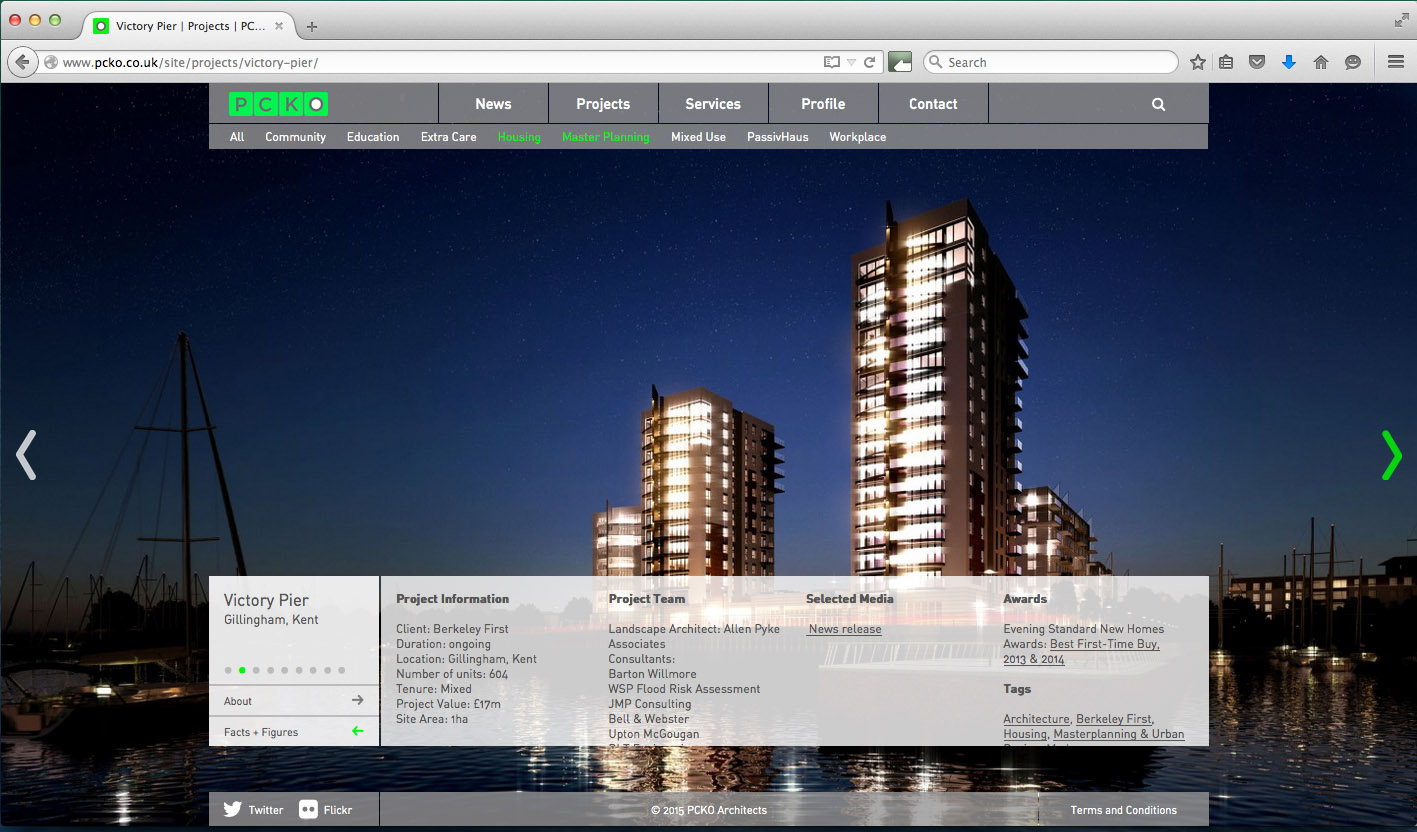Screen dimensions: 1417x832
Task: Click the Victory Pier project title
Action: [266, 600]
